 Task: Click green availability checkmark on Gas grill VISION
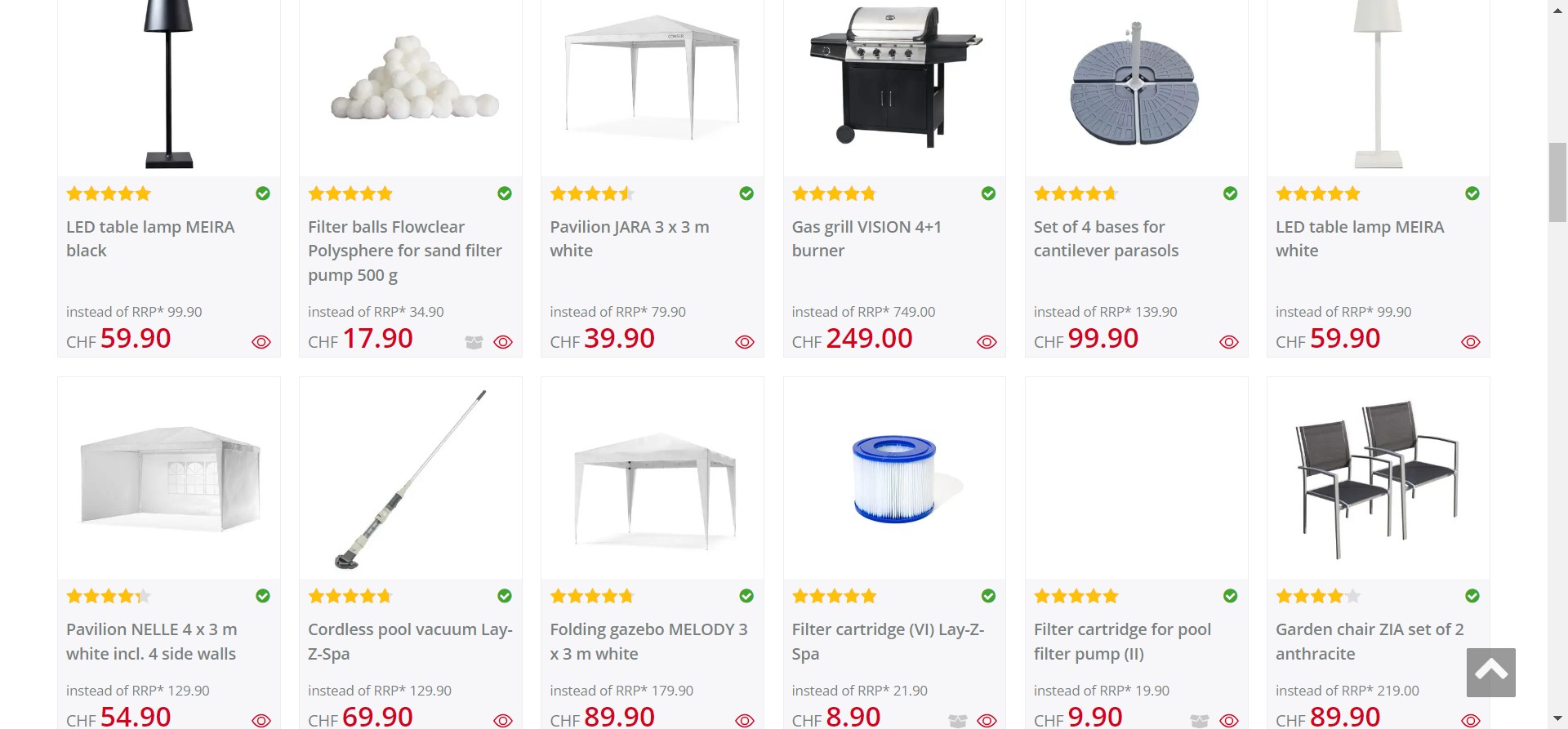pyautogui.click(x=988, y=193)
